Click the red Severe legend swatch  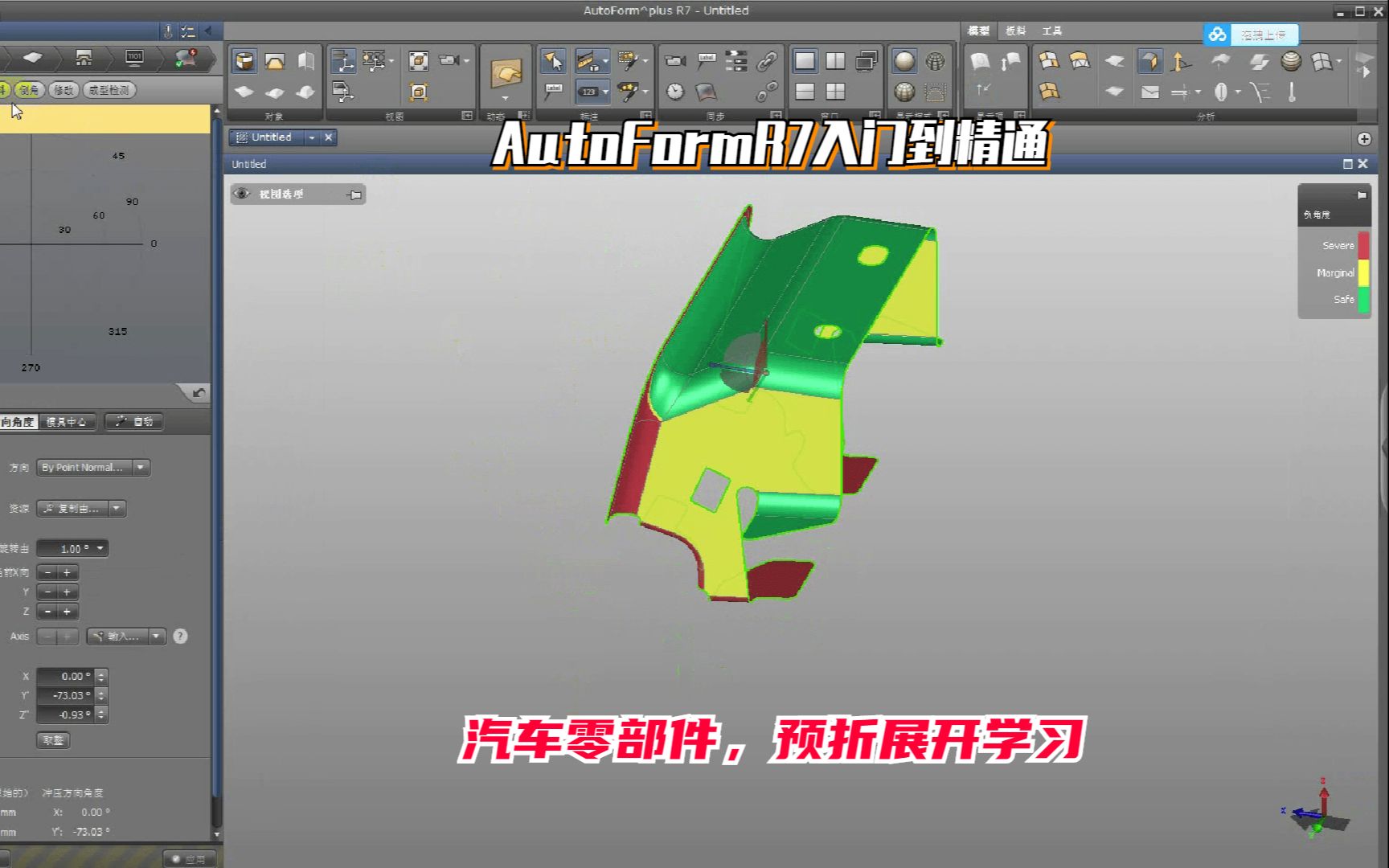point(1363,245)
